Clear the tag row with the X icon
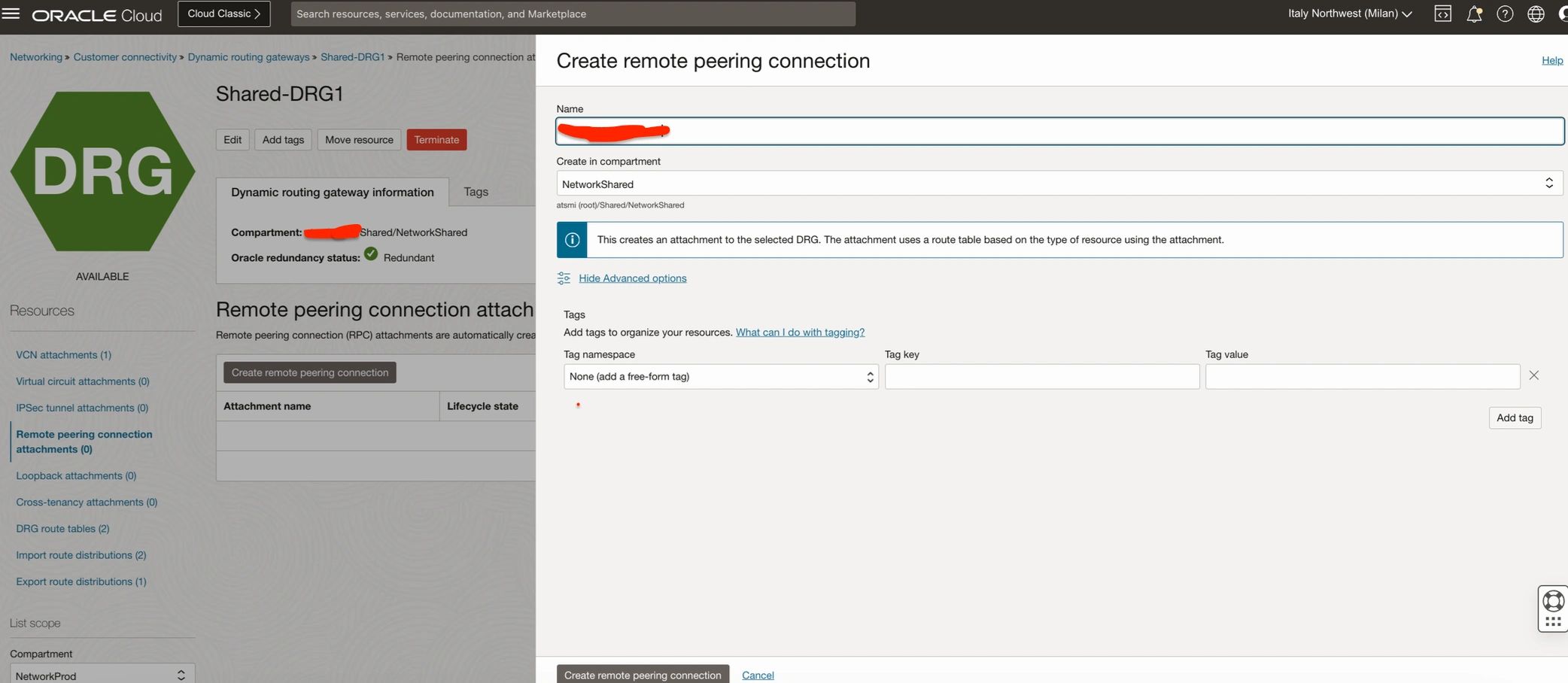 click(1534, 375)
